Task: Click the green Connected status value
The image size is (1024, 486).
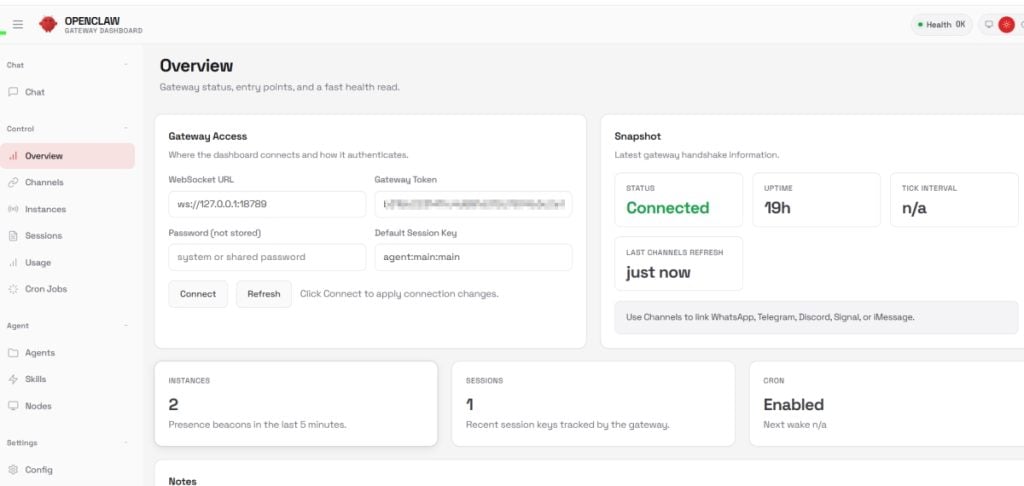Action: pos(667,208)
